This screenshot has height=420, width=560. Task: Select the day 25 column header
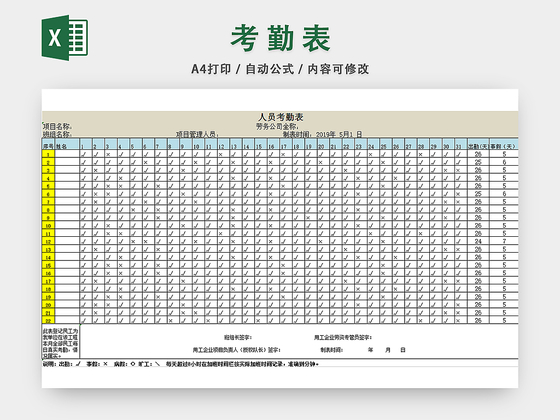[386, 144]
